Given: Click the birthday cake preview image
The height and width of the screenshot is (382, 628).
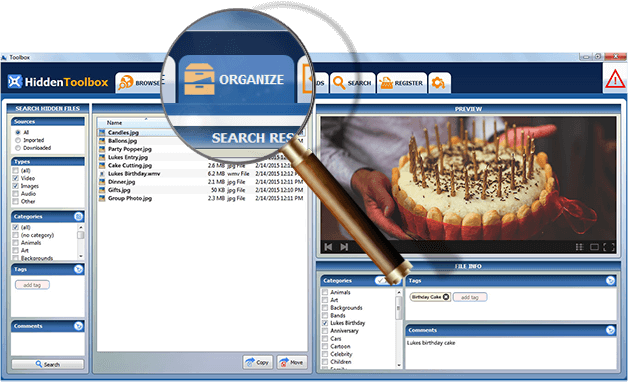Looking at the screenshot, I should [x=468, y=179].
